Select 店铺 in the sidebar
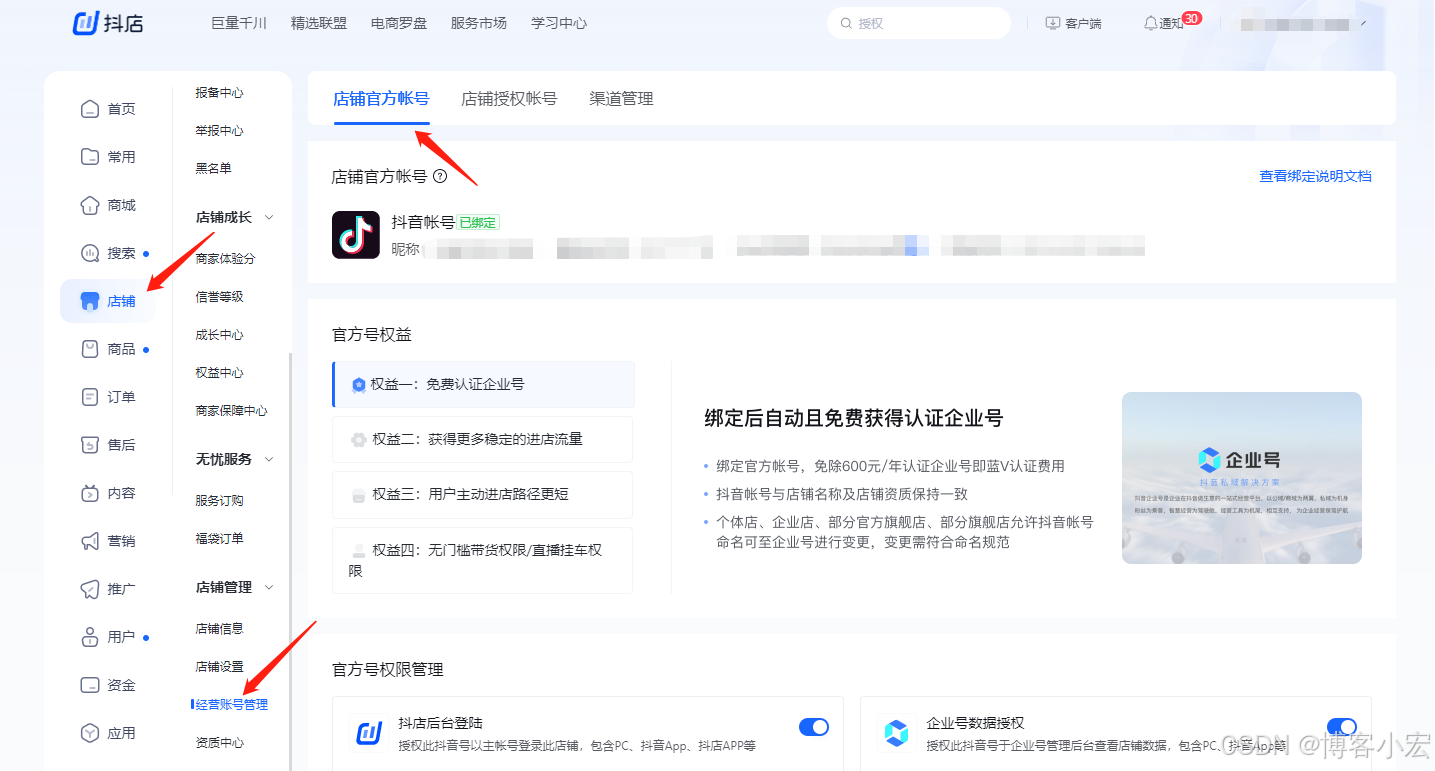Image resolution: width=1435 pixels, height=771 pixels. tap(108, 301)
